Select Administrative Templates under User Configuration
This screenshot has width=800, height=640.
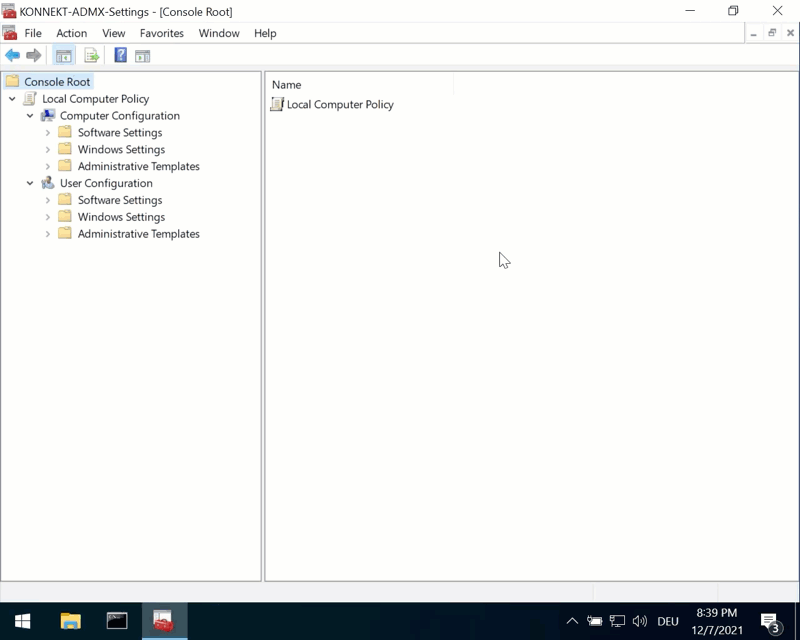138,234
